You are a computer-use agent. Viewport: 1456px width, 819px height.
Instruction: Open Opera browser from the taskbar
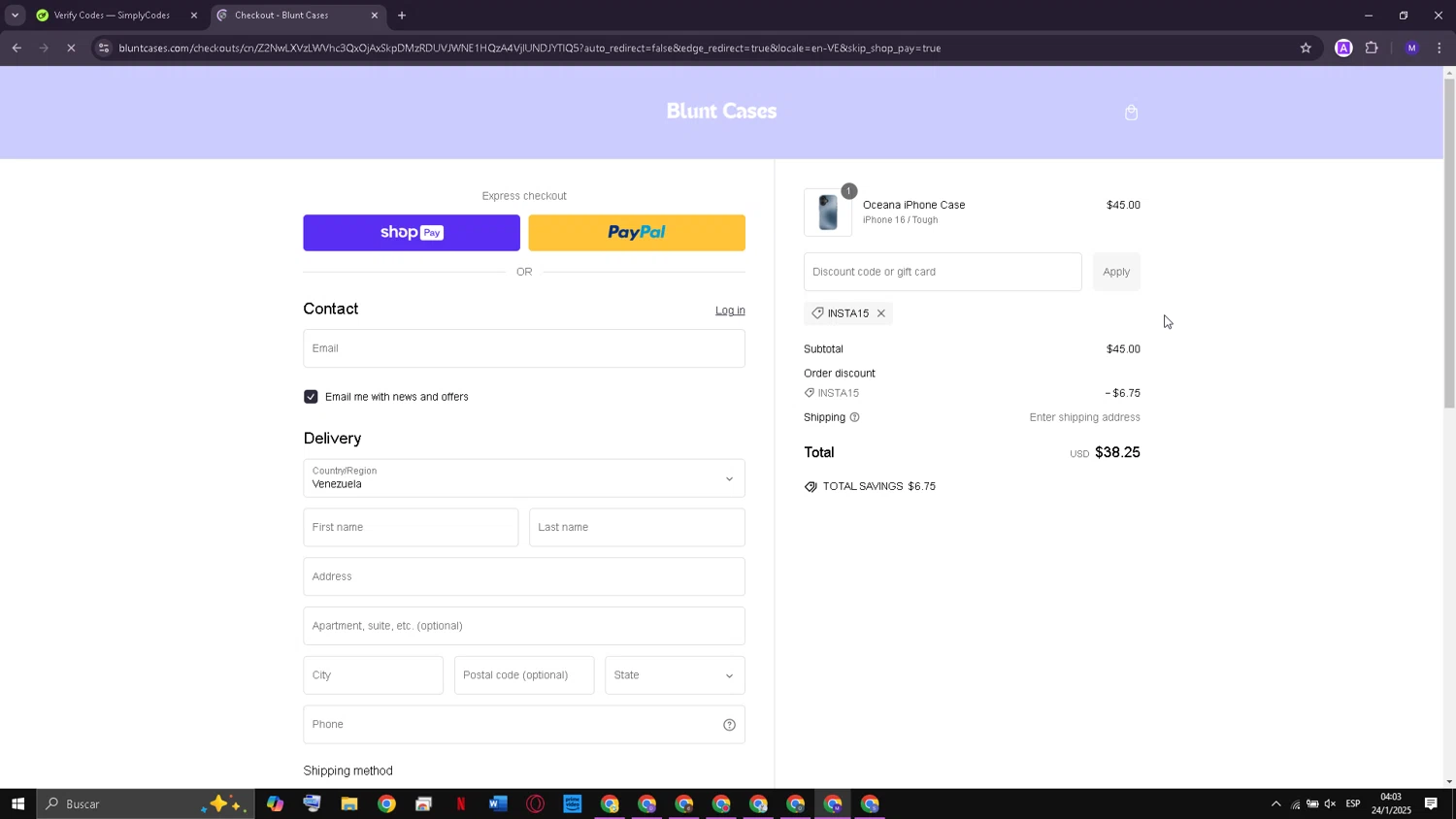[535, 803]
